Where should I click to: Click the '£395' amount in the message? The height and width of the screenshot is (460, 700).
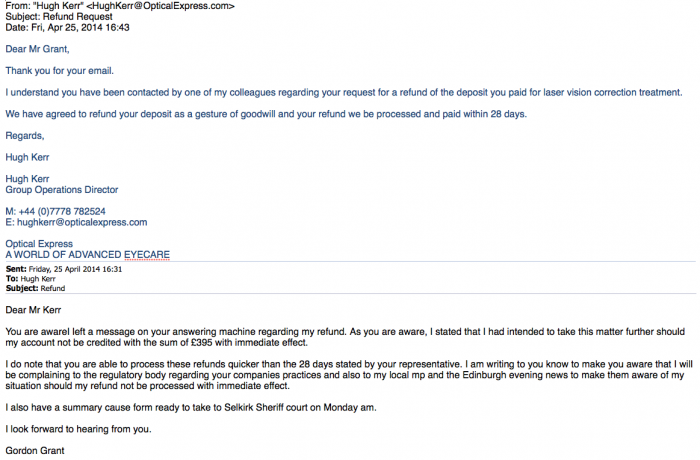tap(200, 343)
